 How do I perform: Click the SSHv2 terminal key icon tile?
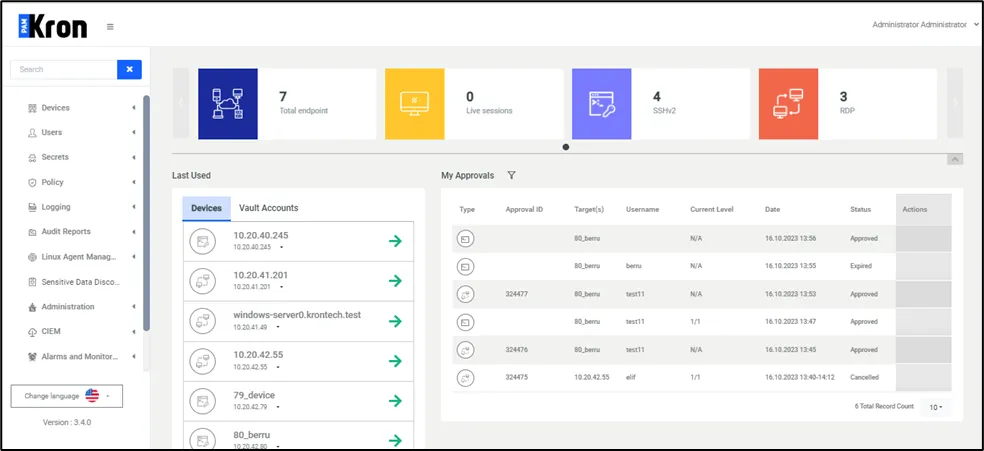click(602, 103)
